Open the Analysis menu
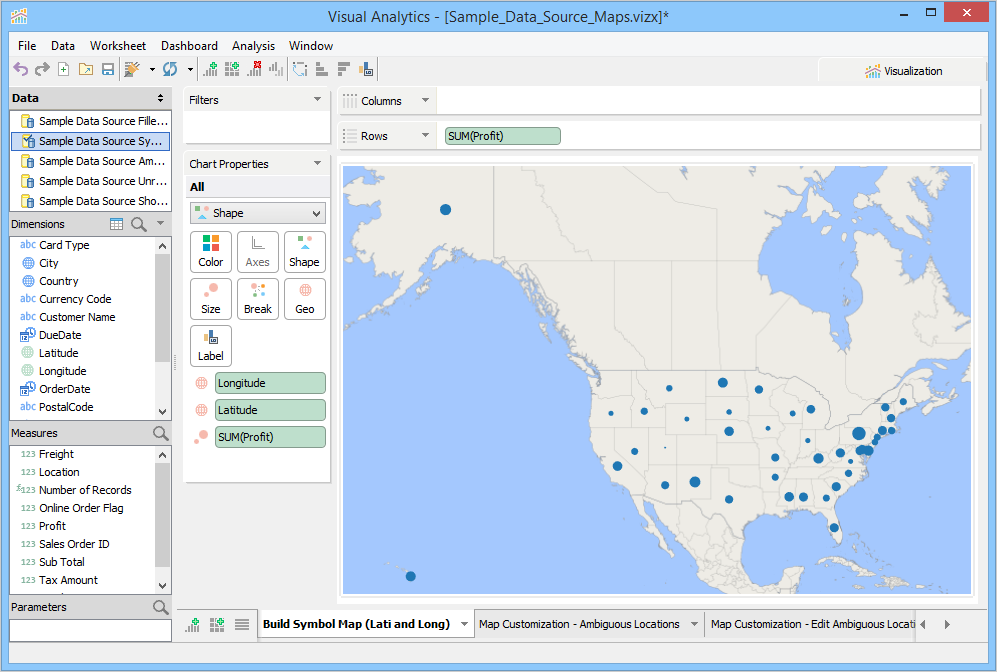This screenshot has height=672, width=997. [x=253, y=46]
